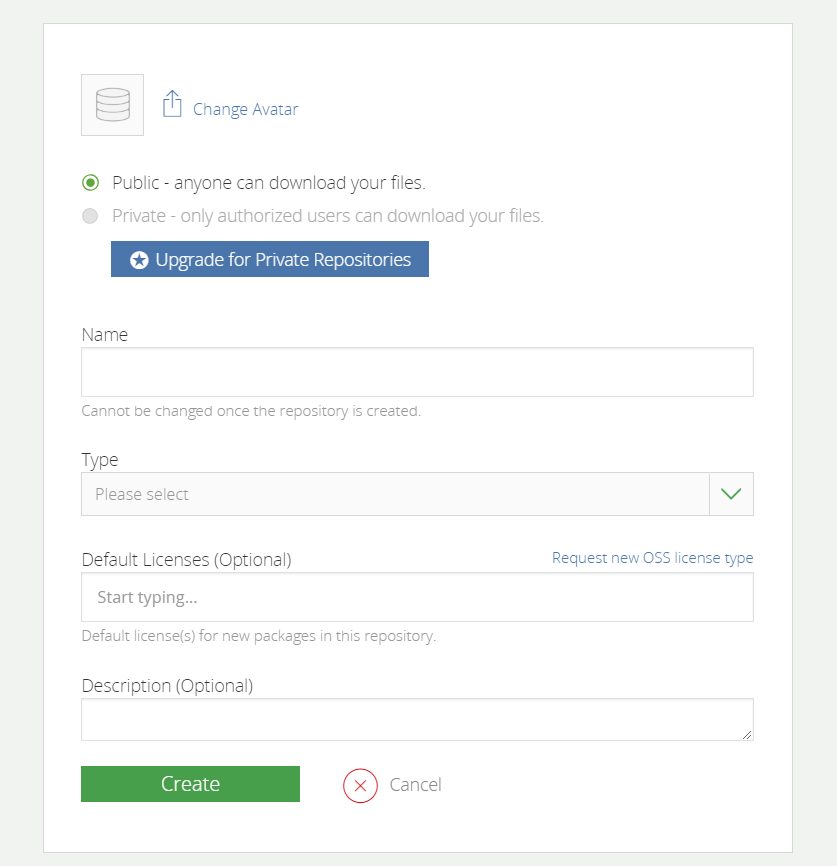Click the 'Default Licenses (Optional)' label

(x=186, y=560)
